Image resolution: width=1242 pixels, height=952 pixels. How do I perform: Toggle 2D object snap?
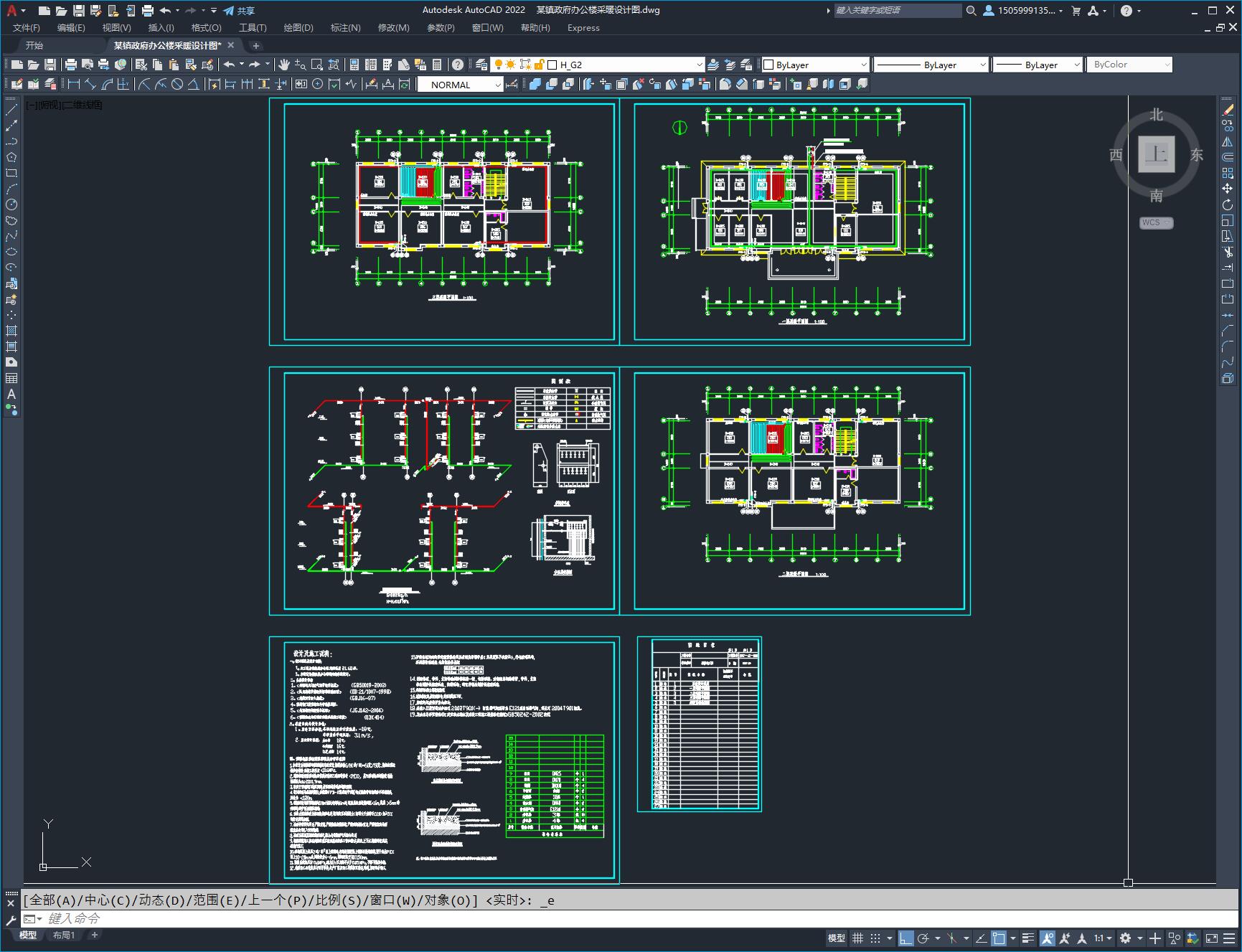pos(999,938)
